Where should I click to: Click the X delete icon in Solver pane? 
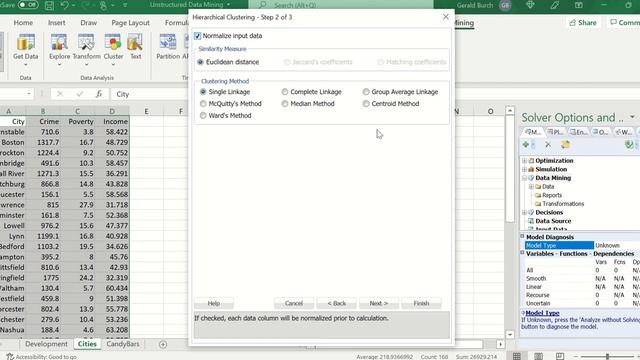click(x=548, y=144)
